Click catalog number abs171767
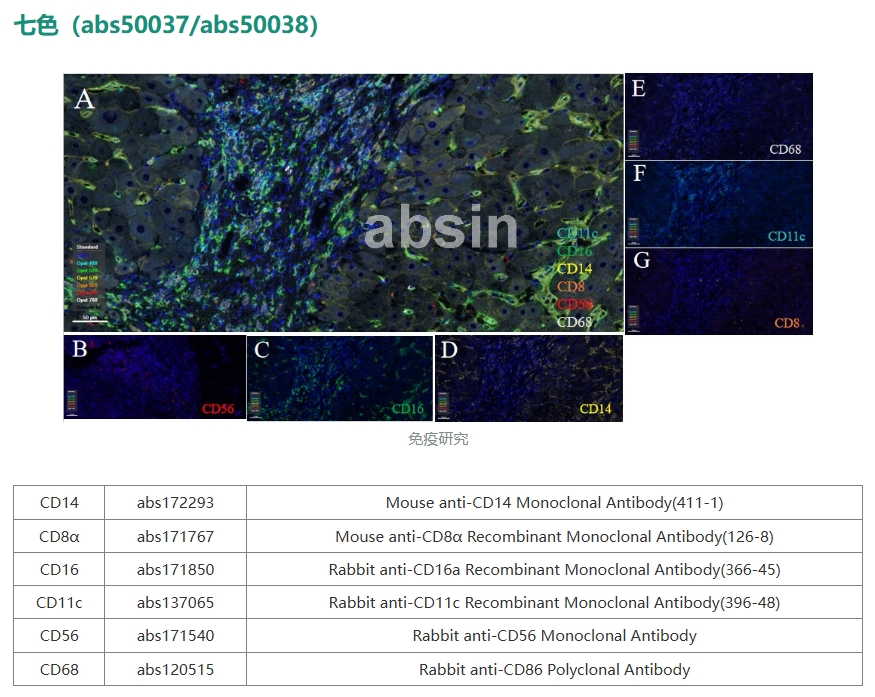The image size is (875, 697). pyautogui.click(x=175, y=536)
